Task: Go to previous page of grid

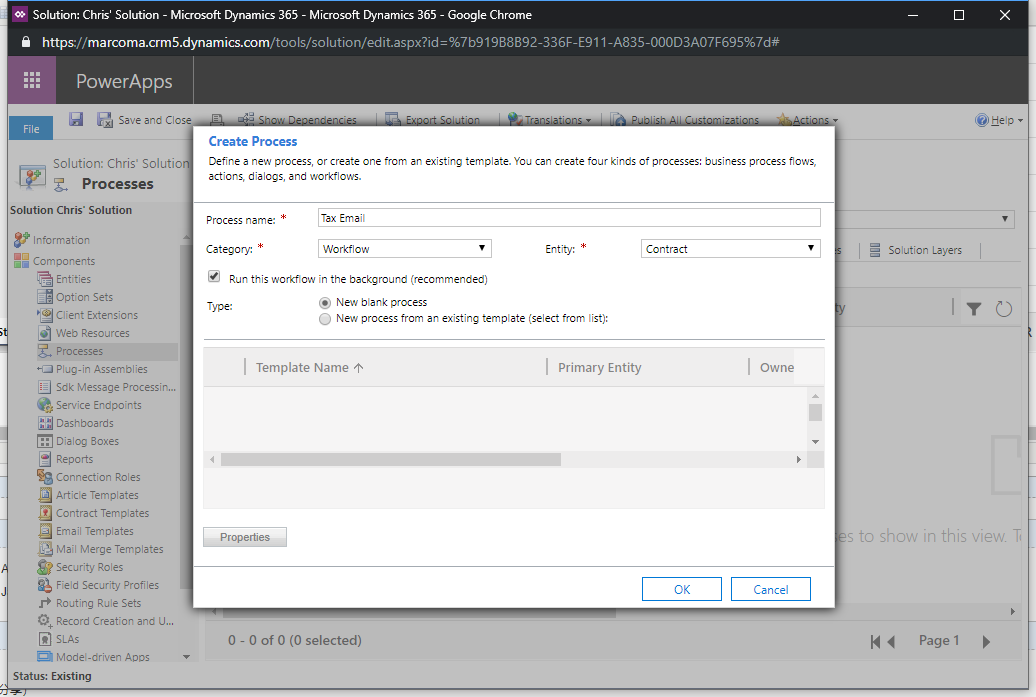Action: pyautogui.click(x=891, y=642)
